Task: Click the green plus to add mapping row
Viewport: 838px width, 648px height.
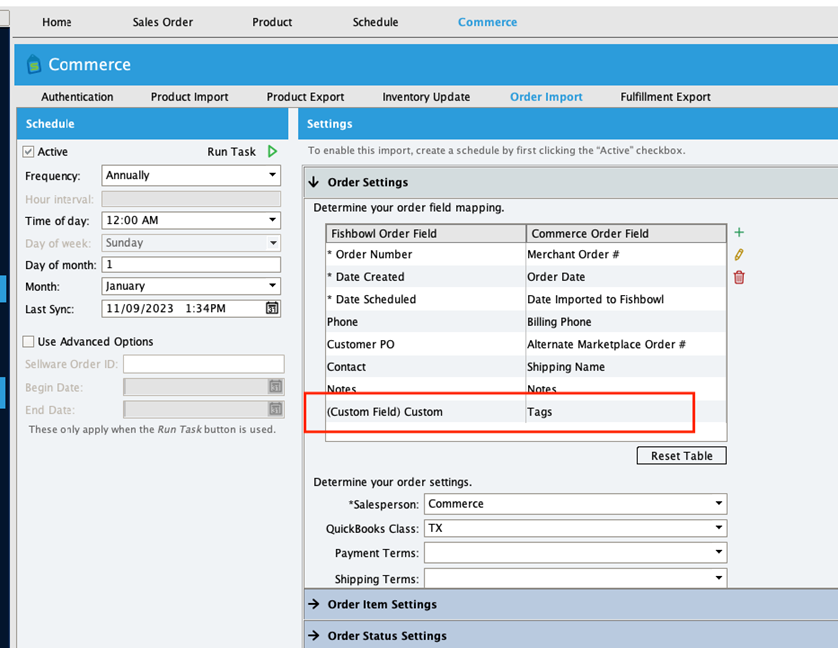Action: coord(739,232)
